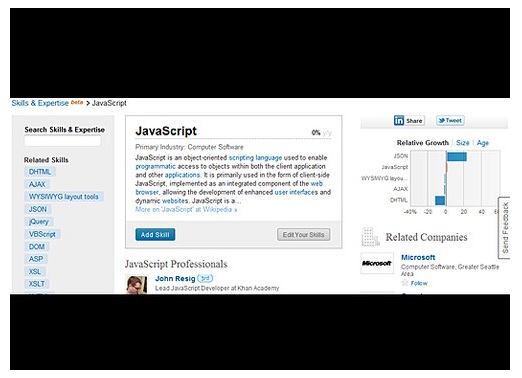This screenshot has width=522, height=378.
Task: Click the Edit Your Skills button
Action: click(x=303, y=235)
